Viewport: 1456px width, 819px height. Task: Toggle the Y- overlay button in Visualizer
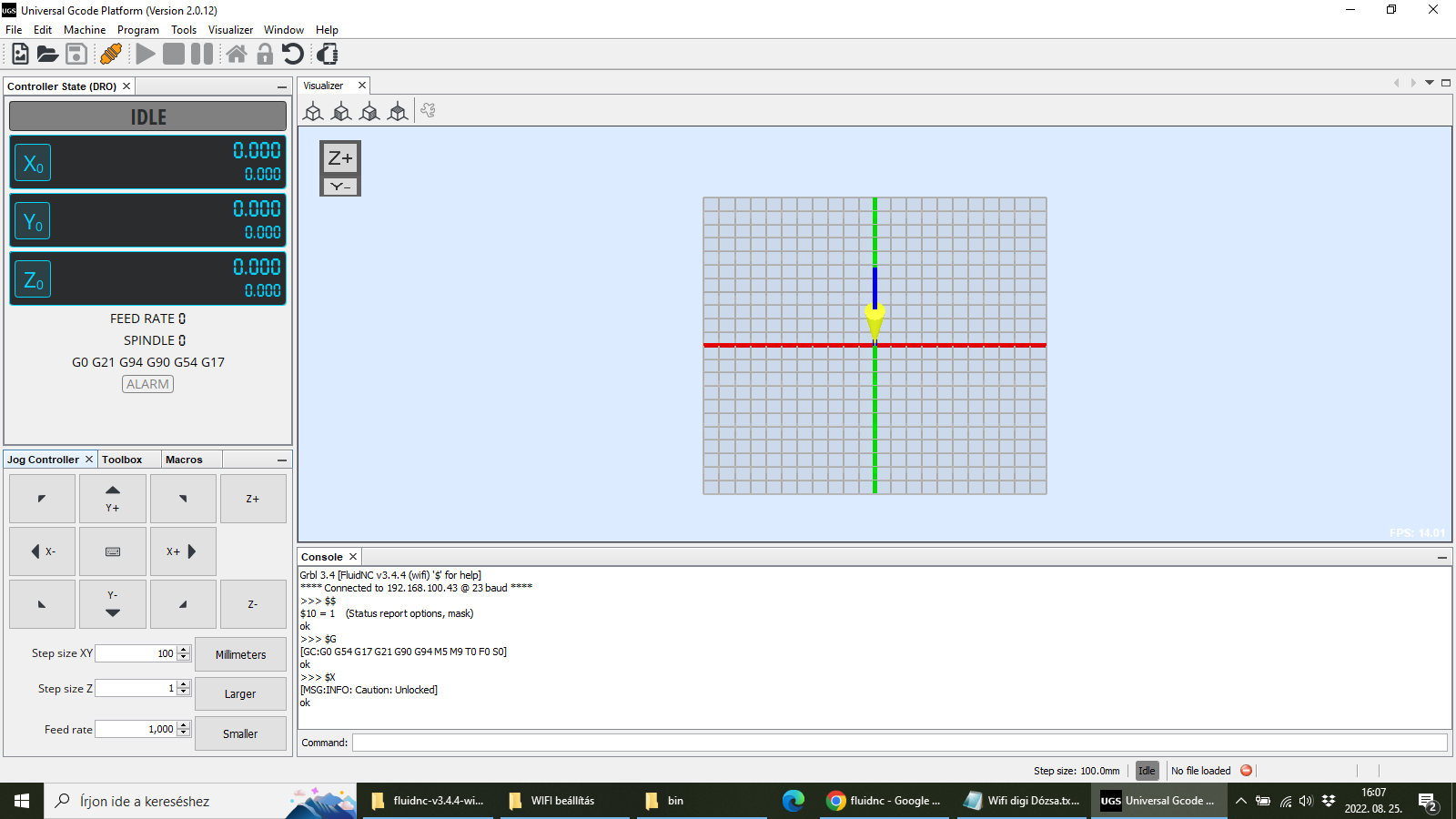click(339, 186)
